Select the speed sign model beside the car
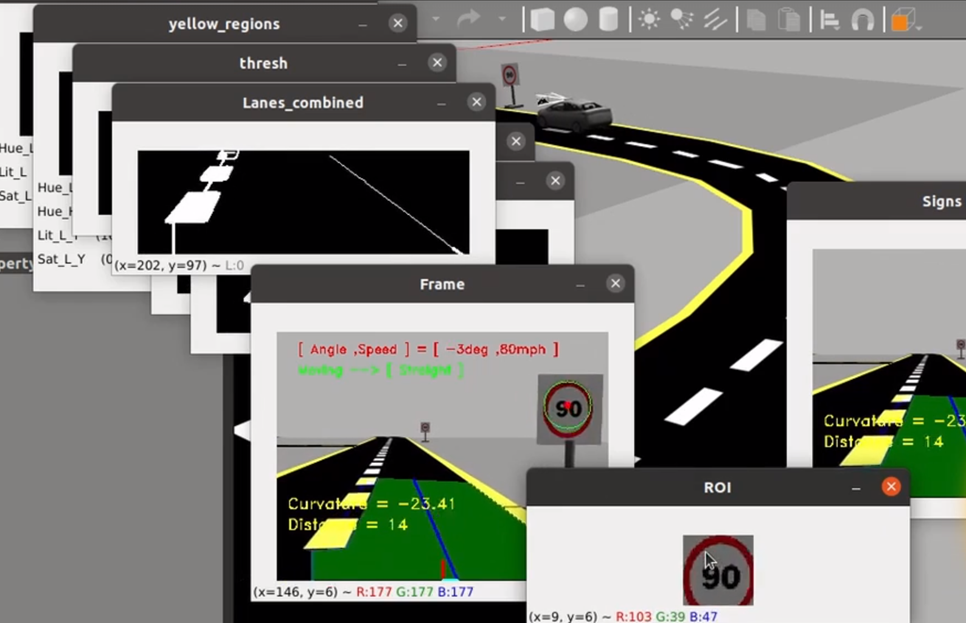Screen dimensions: 966x623 point(509,83)
